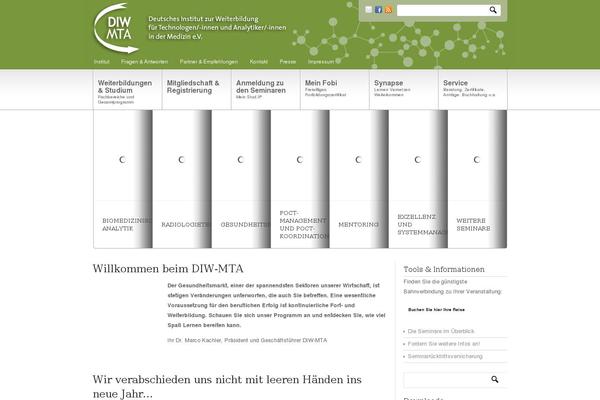Viewport: 600px width, 400px height.
Task: Open the Anmeldung zu den Seminaren tab
Action: pos(266,90)
